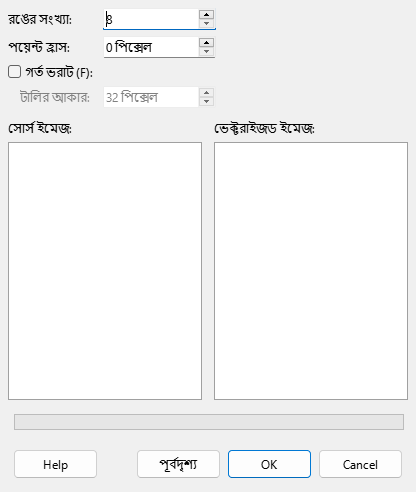Click the সোর্স ইমেজ preview area
This screenshot has height=492, width=416.
click(105, 271)
